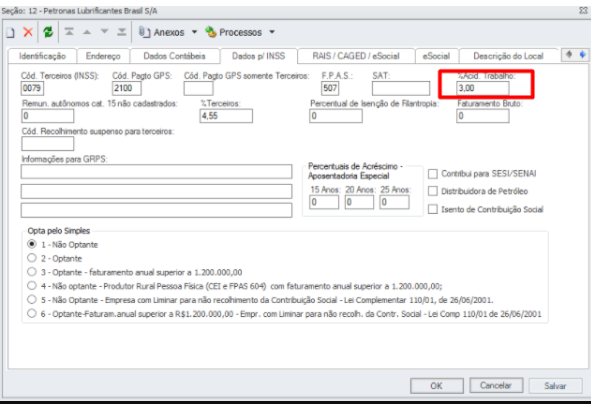Image resolution: width=591 pixels, height=404 pixels.
Task: Click the %Terceiros field showing 4,55
Action: pos(226,116)
